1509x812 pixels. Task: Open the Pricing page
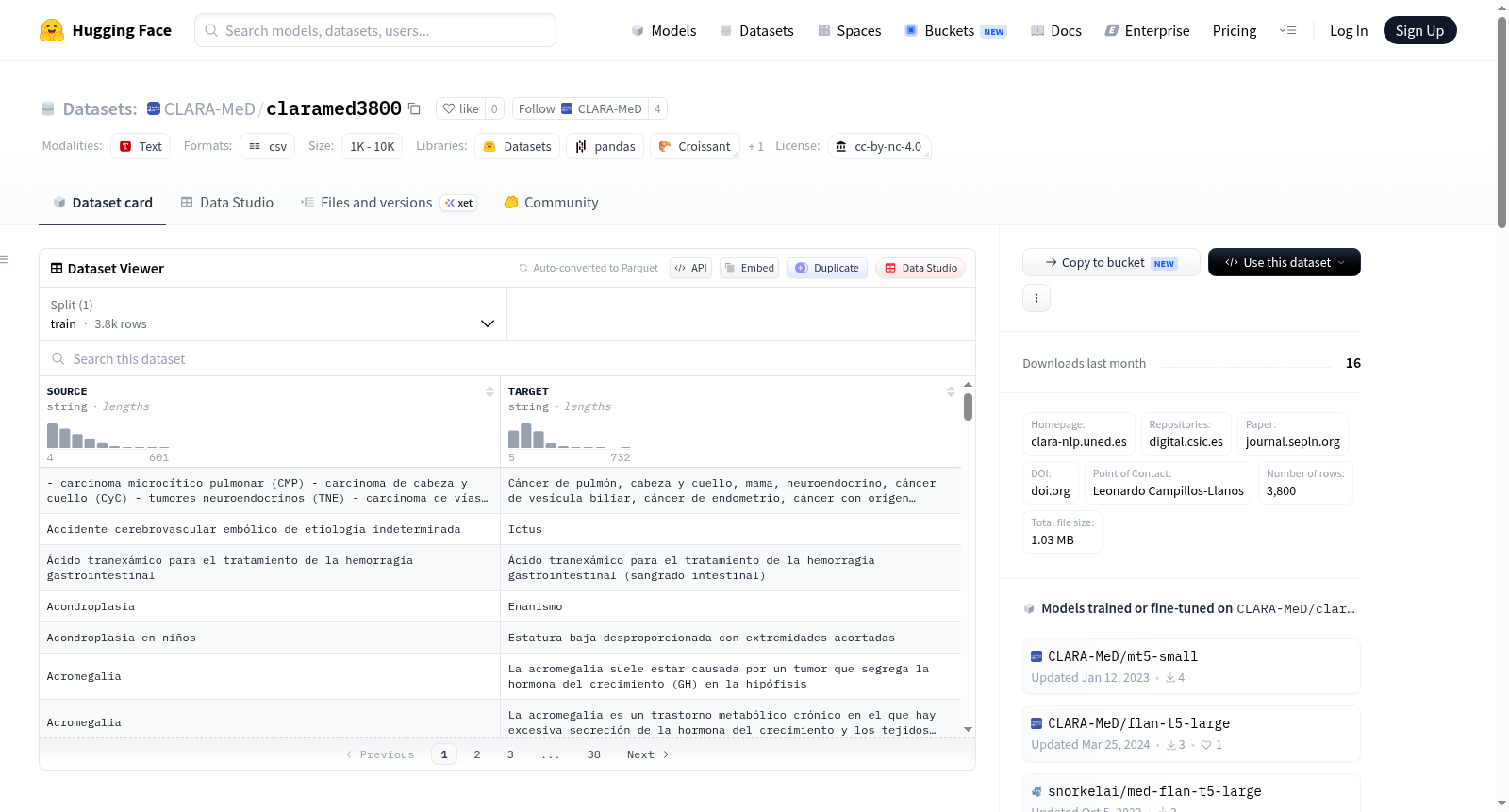point(1235,30)
